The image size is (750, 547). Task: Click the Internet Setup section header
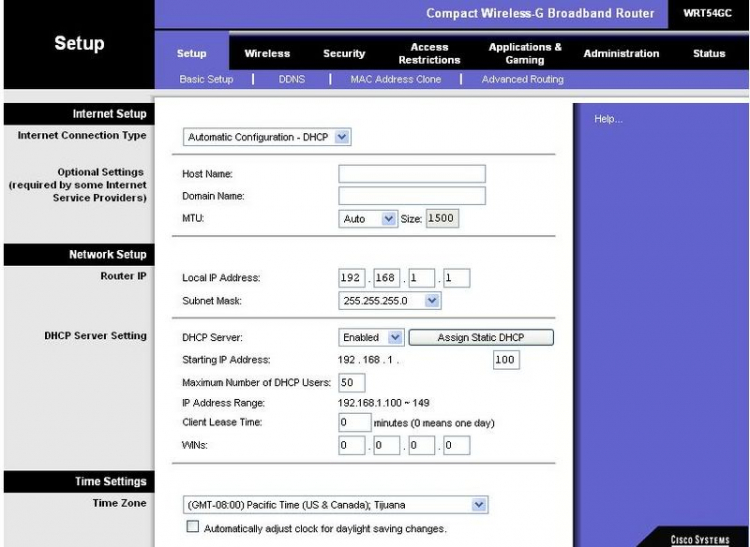click(x=79, y=114)
